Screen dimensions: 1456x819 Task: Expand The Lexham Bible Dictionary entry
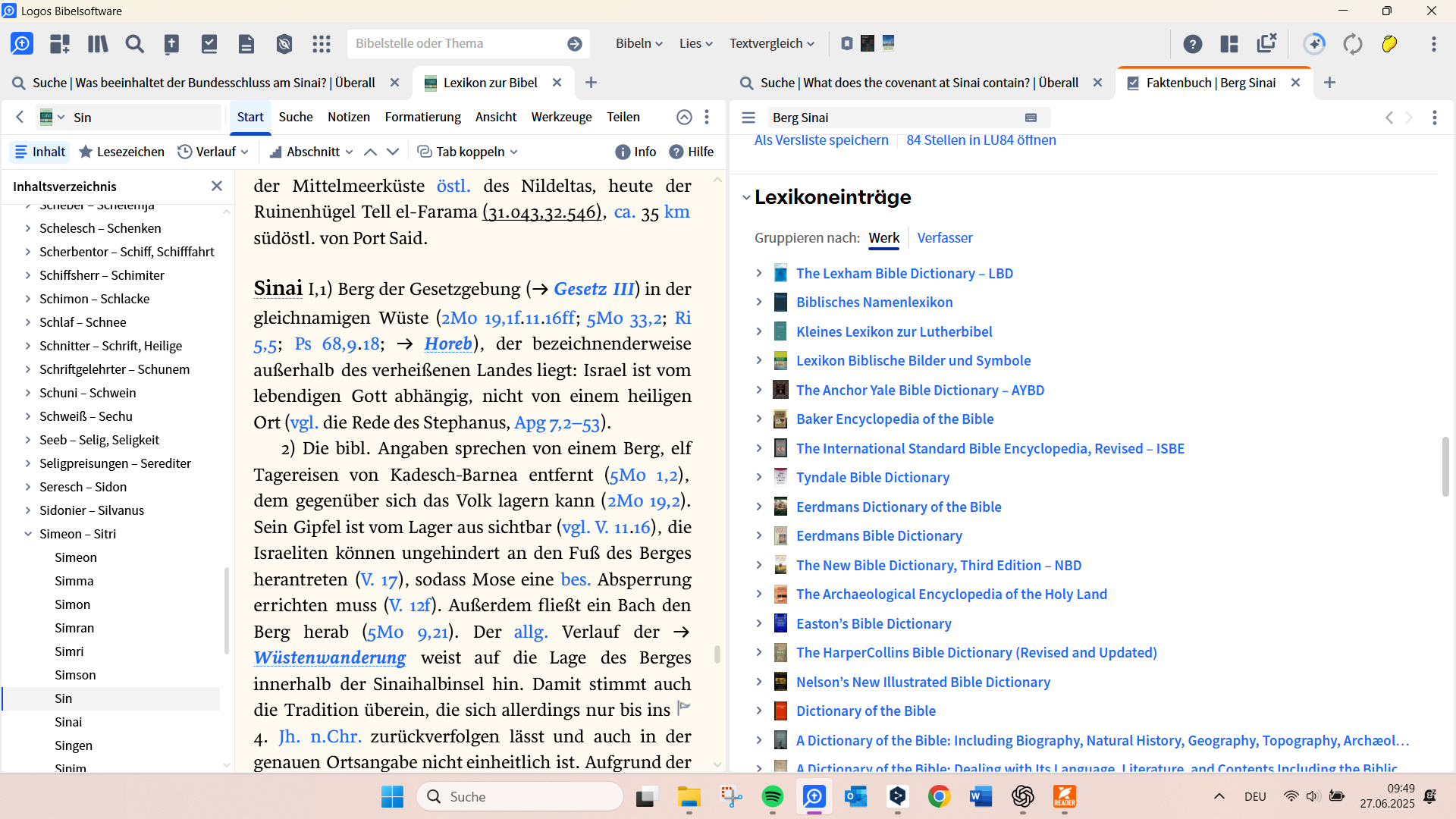(759, 273)
